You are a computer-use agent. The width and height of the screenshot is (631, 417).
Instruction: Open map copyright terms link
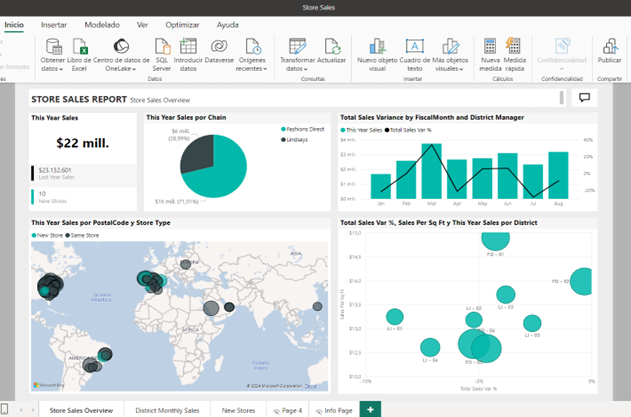tap(311, 386)
